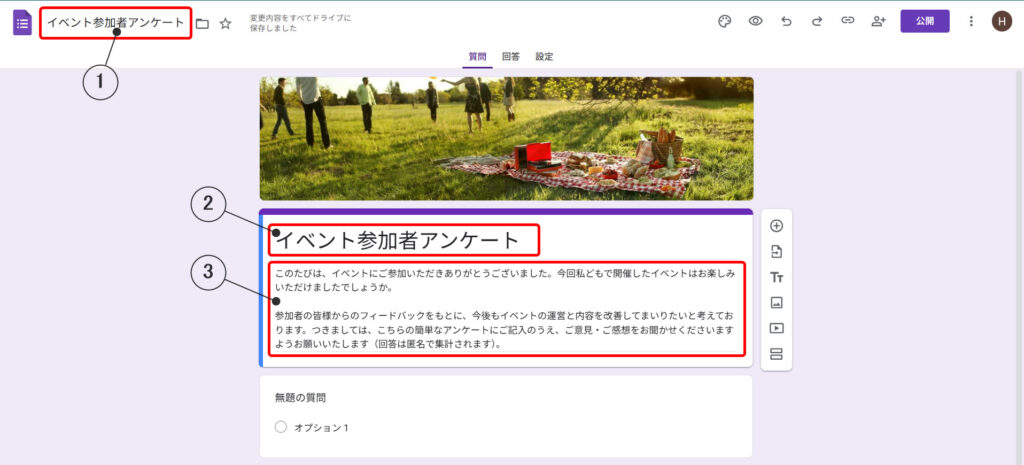1024x465 pixels.
Task: Switch to the 設定 tab
Action: (545, 57)
